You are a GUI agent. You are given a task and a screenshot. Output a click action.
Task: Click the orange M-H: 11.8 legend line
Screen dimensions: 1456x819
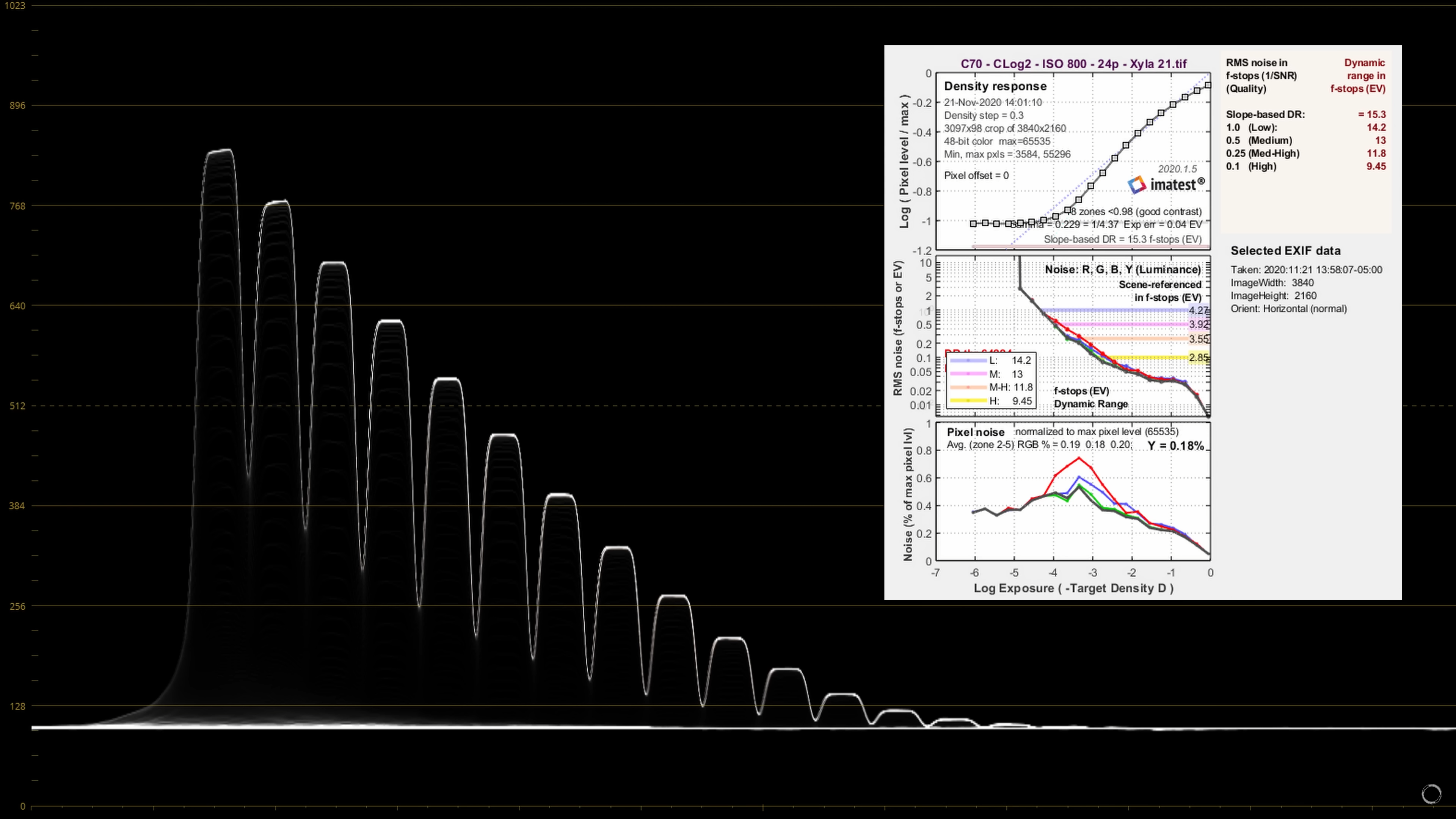(x=969, y=388)
